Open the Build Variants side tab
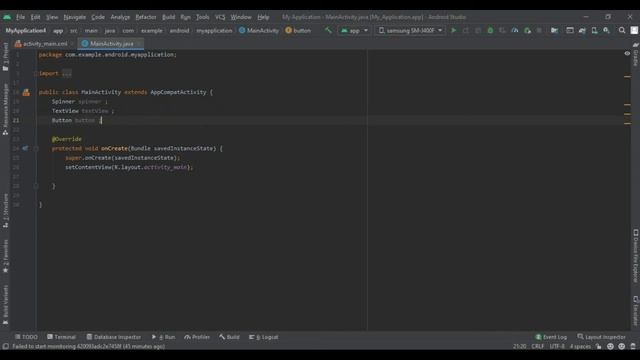 5,304
